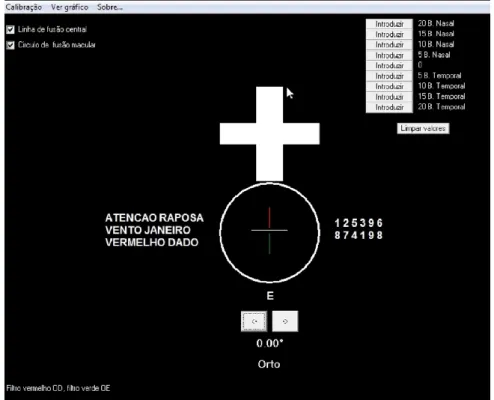This screenshot has width=494, height=400.
Task: Click Introduzir for 10 B. Nasal
Action: click(x=389, y=44)
